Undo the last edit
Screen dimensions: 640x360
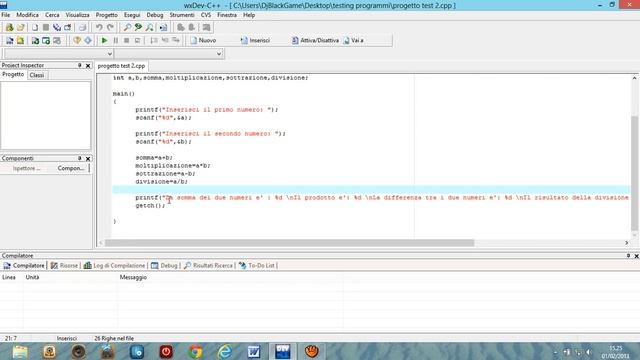[99, 27]
